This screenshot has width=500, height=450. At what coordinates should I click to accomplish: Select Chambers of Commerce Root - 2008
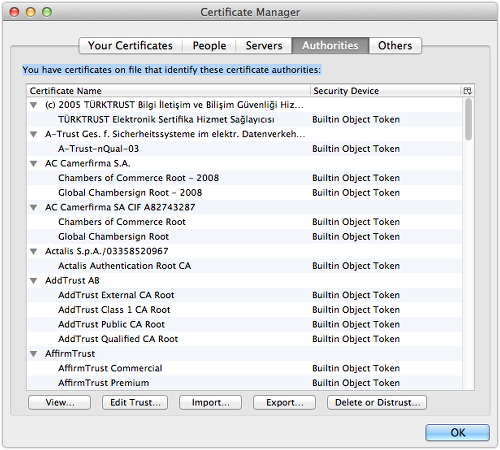[x=244, y=178]
